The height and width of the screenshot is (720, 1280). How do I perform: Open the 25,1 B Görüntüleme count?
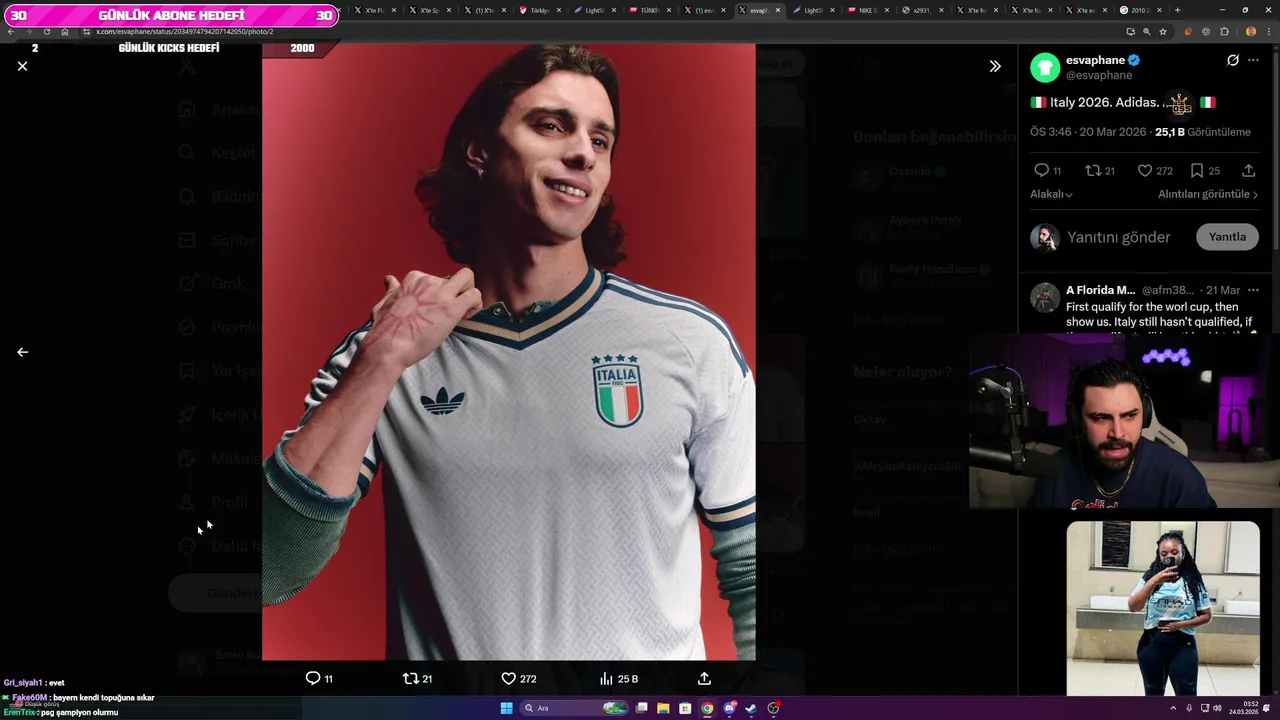click(1203, 132)
